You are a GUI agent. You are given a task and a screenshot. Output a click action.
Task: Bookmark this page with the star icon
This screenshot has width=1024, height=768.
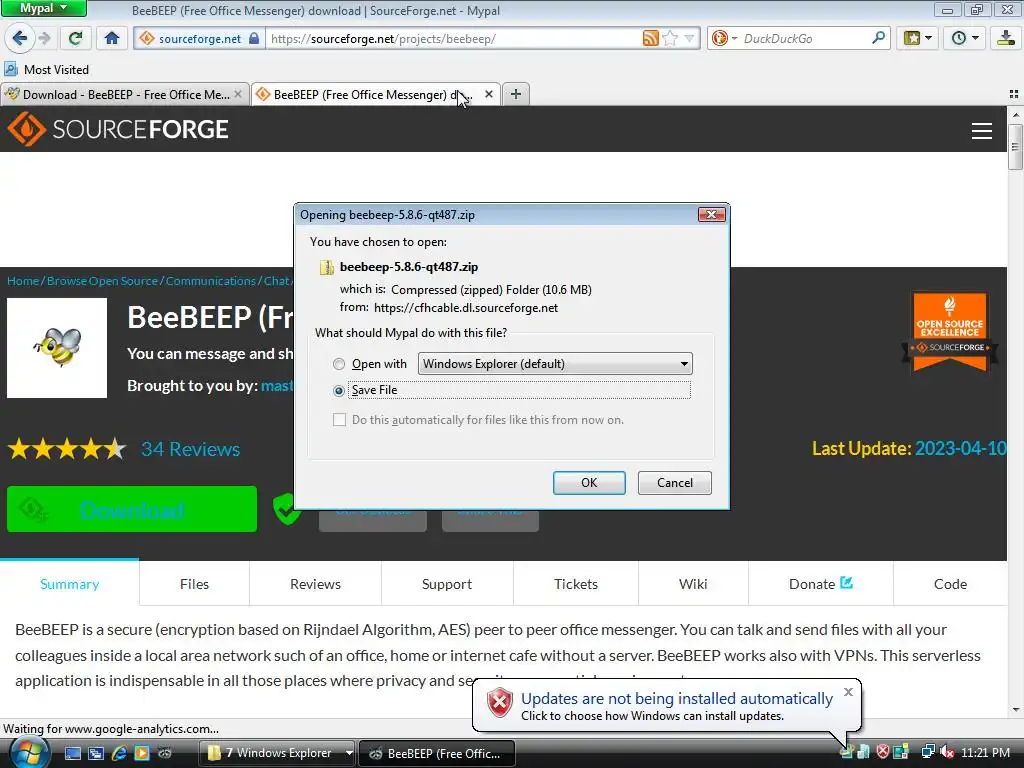pos(670,39)
